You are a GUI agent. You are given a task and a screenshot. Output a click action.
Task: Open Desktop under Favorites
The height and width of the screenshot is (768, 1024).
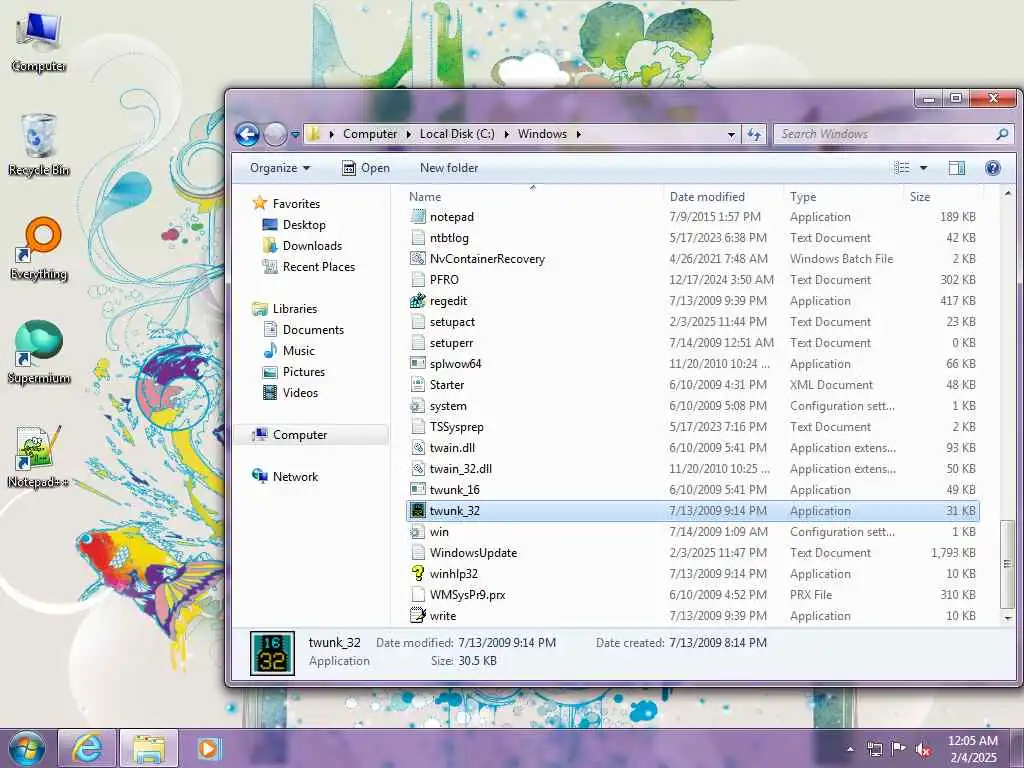293,225
